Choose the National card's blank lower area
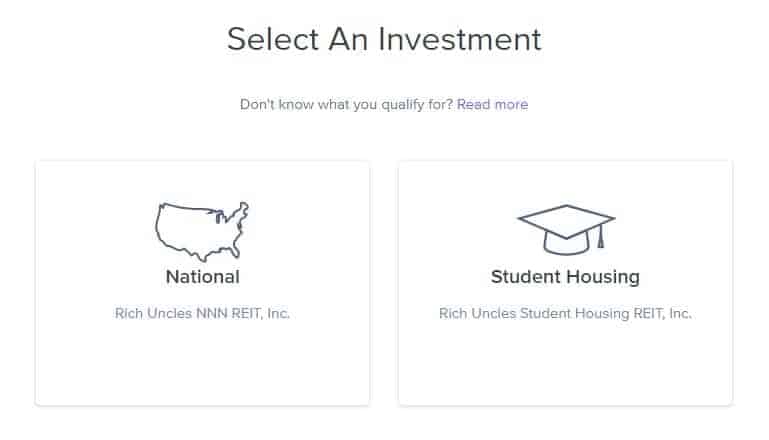The height and width of the screenshot is (440, 769). click(202, 365)
